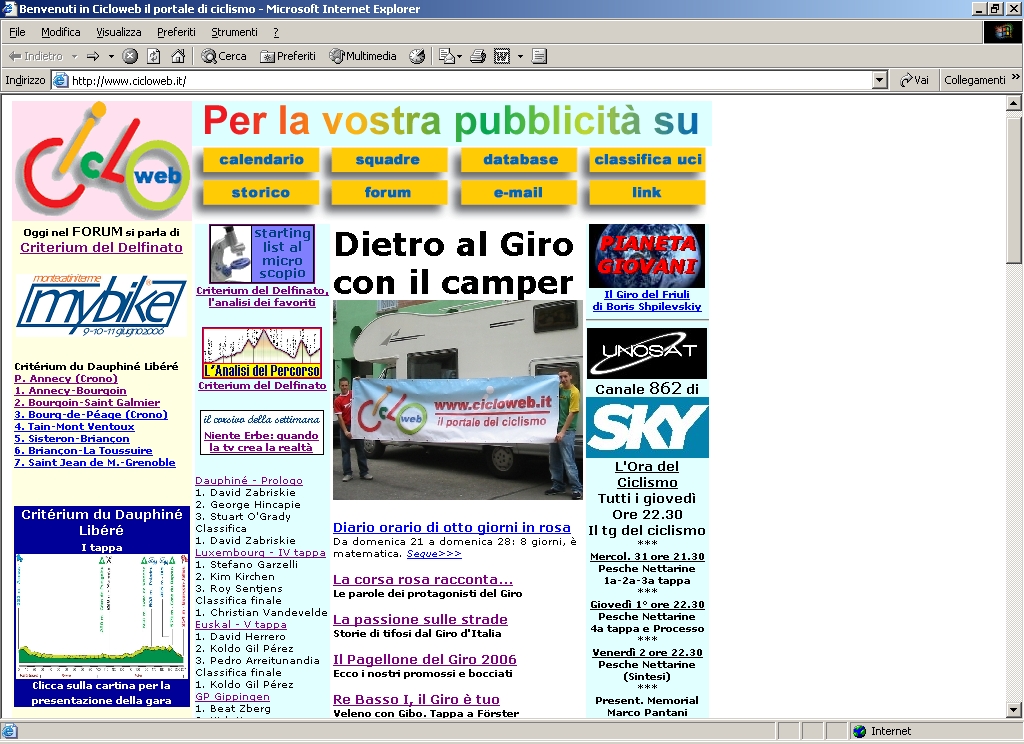This screenshot has height=744, width=1024.
Task: Click the Windows logo throbber icon
Action: [1002, 32]
